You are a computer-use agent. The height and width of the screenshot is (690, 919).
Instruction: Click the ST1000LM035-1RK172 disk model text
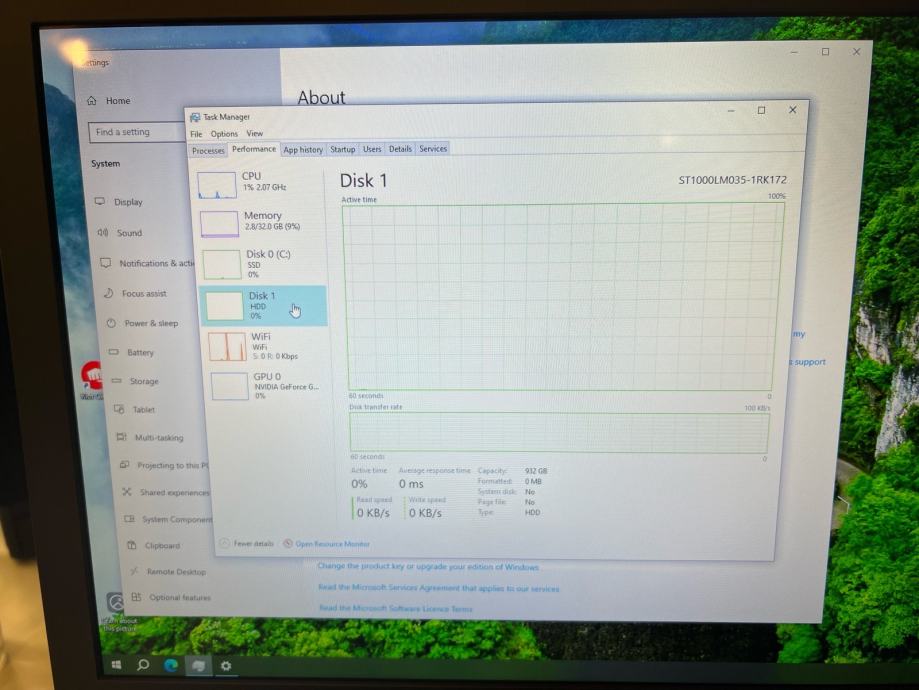[733, 180]
